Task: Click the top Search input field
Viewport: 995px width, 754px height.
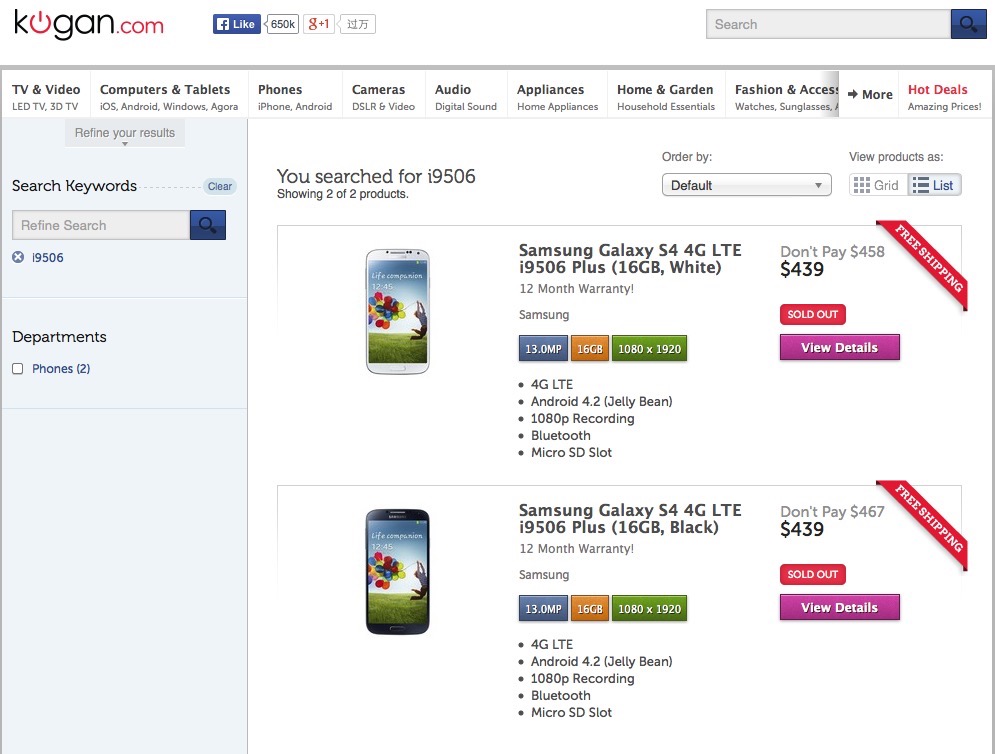Action: click(x=827, y=24)
